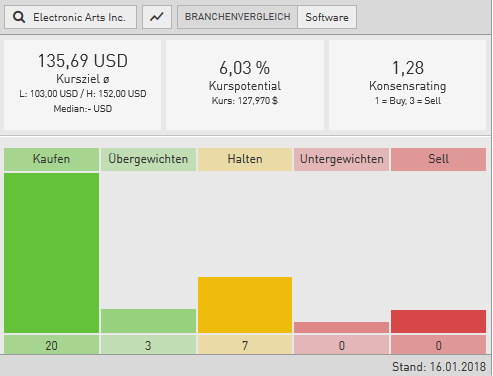Select the Halten rating header
This screenshot has height=376, width=493.
[x=245, y=159]
